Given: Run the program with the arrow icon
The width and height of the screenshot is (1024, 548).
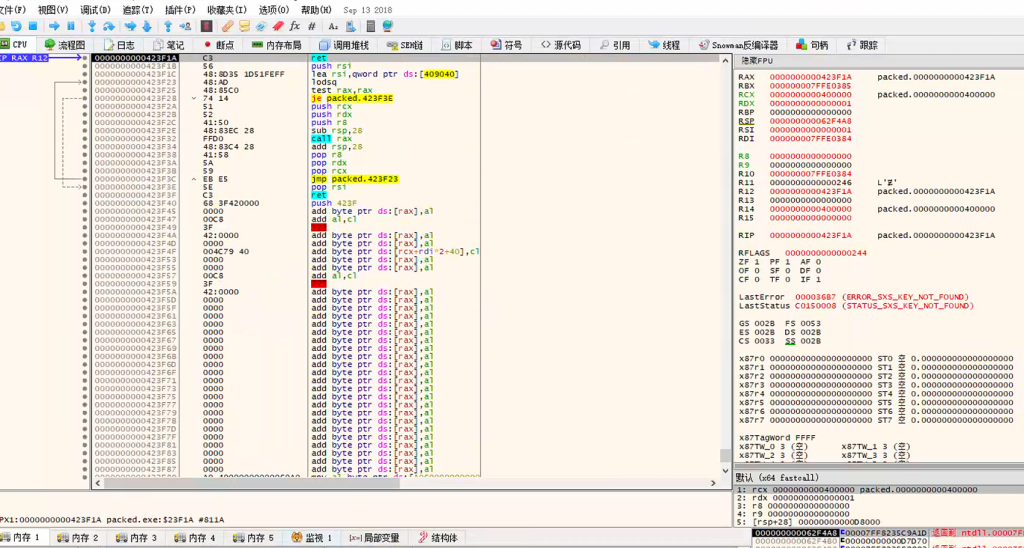Looking at the screenshot, I should (54, 26).
